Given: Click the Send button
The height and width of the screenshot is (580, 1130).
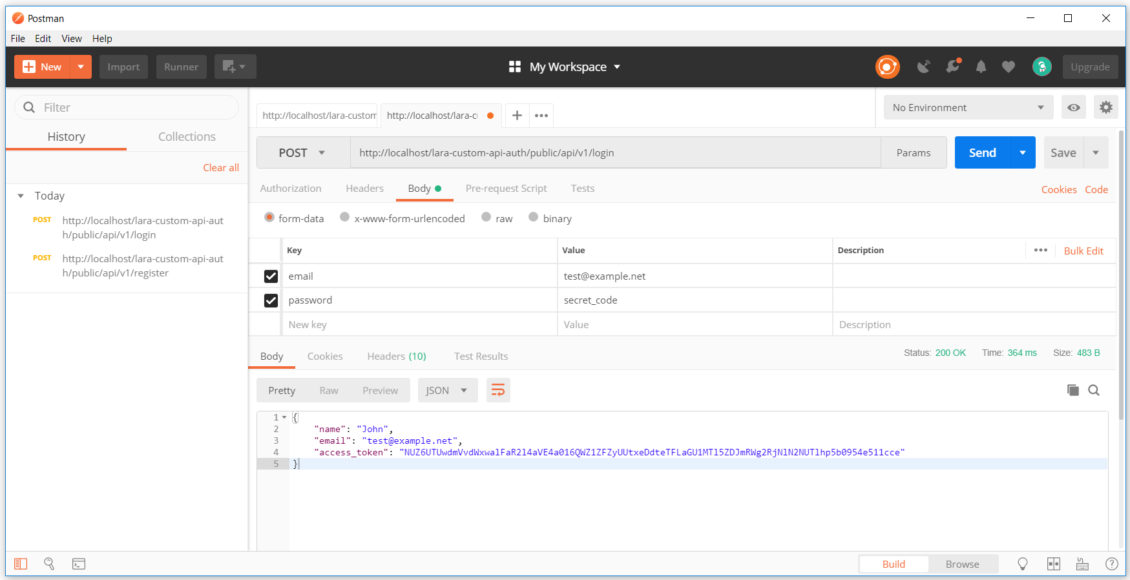Looking at the screenshot, I should point(984,152).
